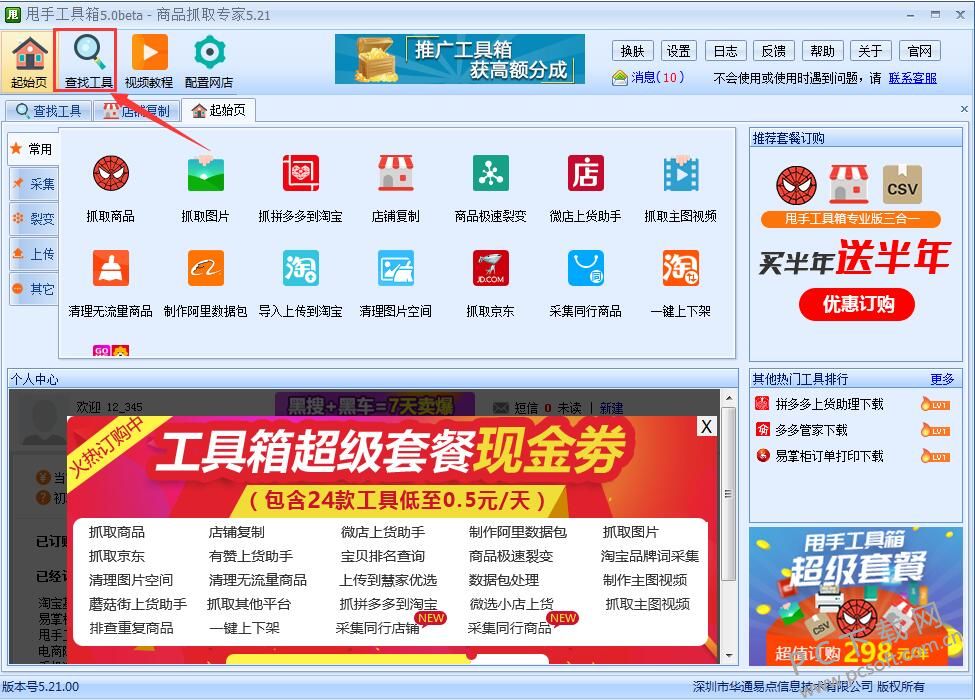The height and width of the screenshot is (700, 975).
Task: Click 蘑菇街上货助手 in the popup list
Action: click(x=137, y=604)
